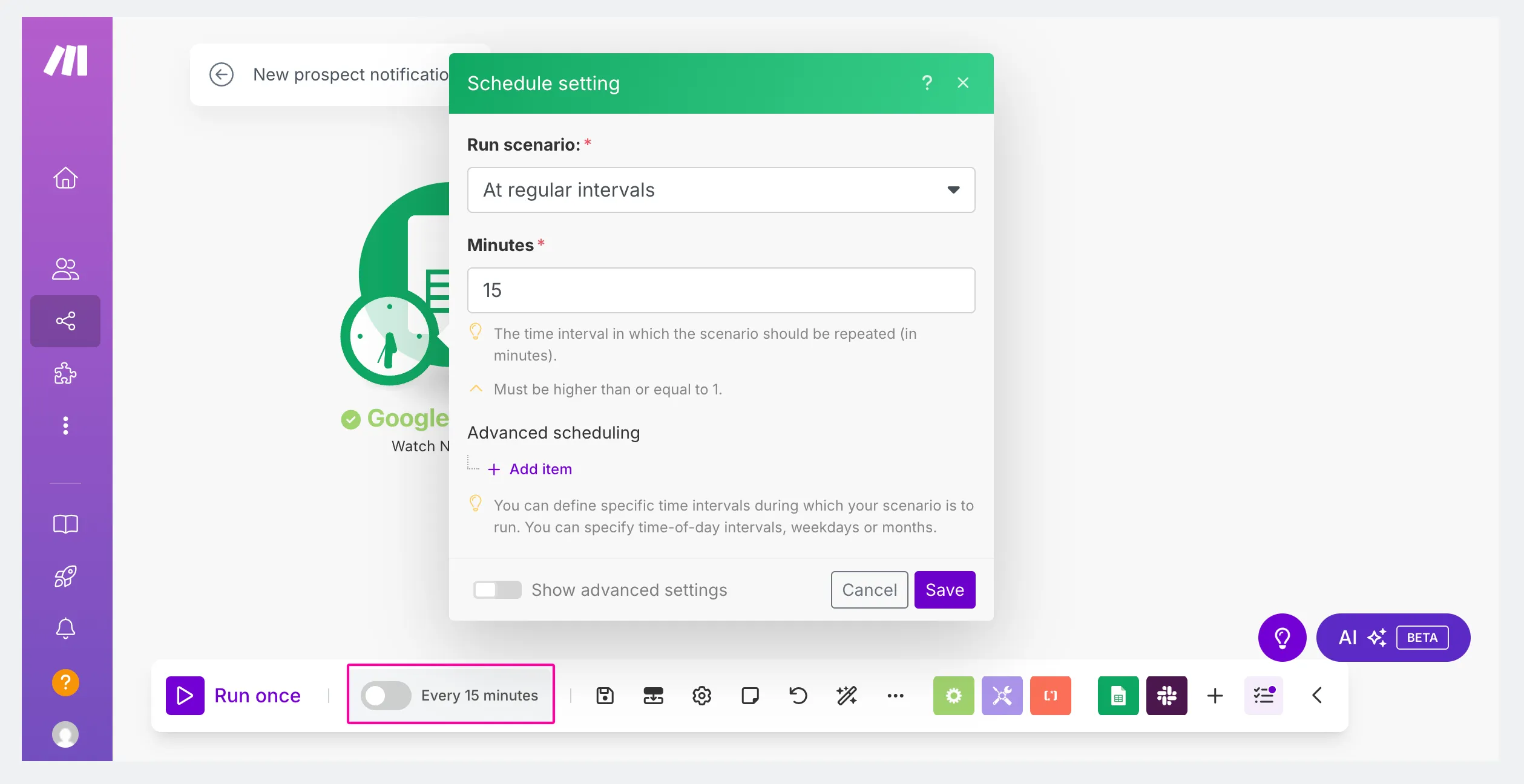The width and height of the screenshot is (1524, 784).
Task: Open the Home dashboard icon
Action: tap(65, 178)
